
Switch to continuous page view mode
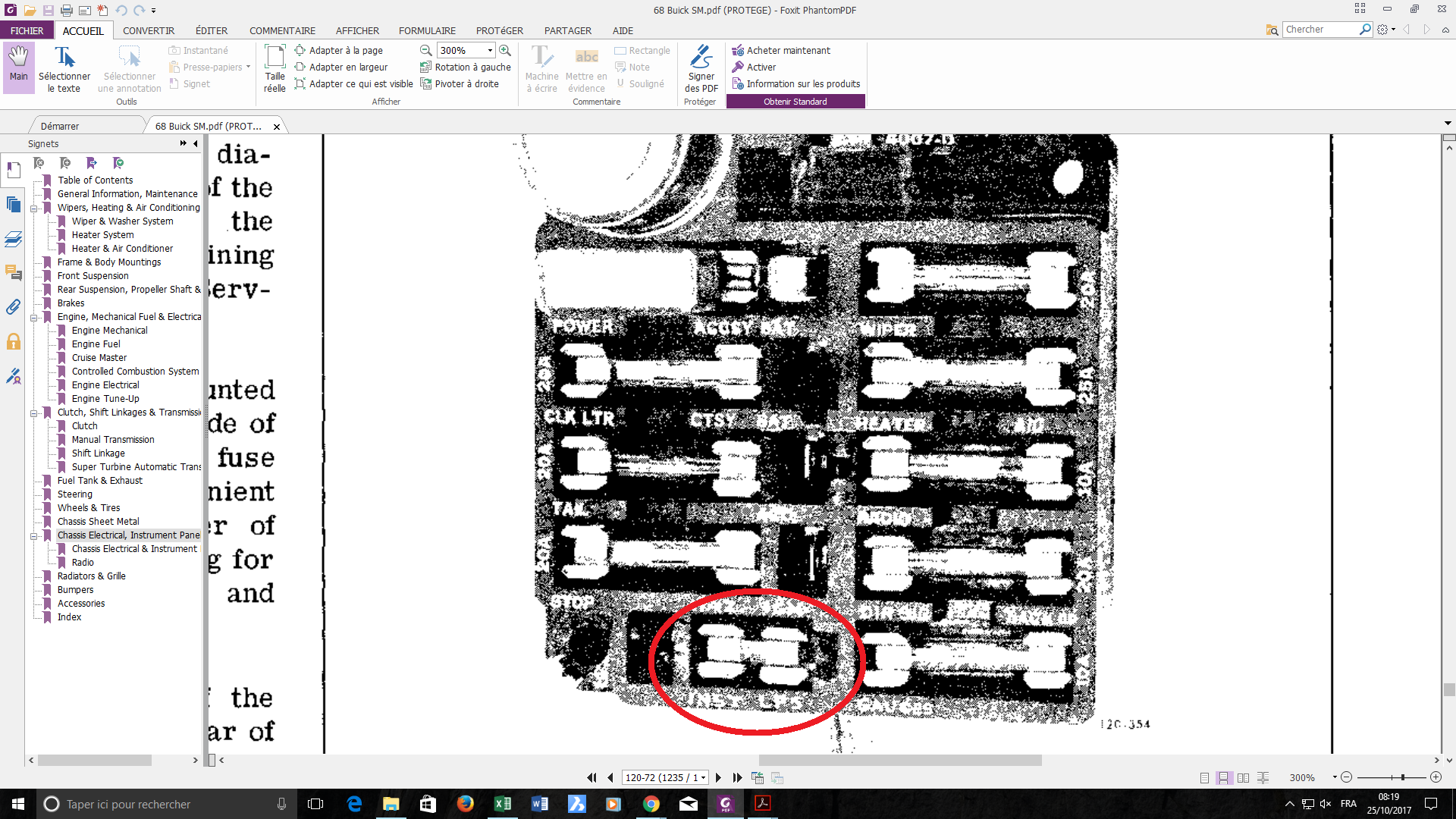tap(1223, 777)
